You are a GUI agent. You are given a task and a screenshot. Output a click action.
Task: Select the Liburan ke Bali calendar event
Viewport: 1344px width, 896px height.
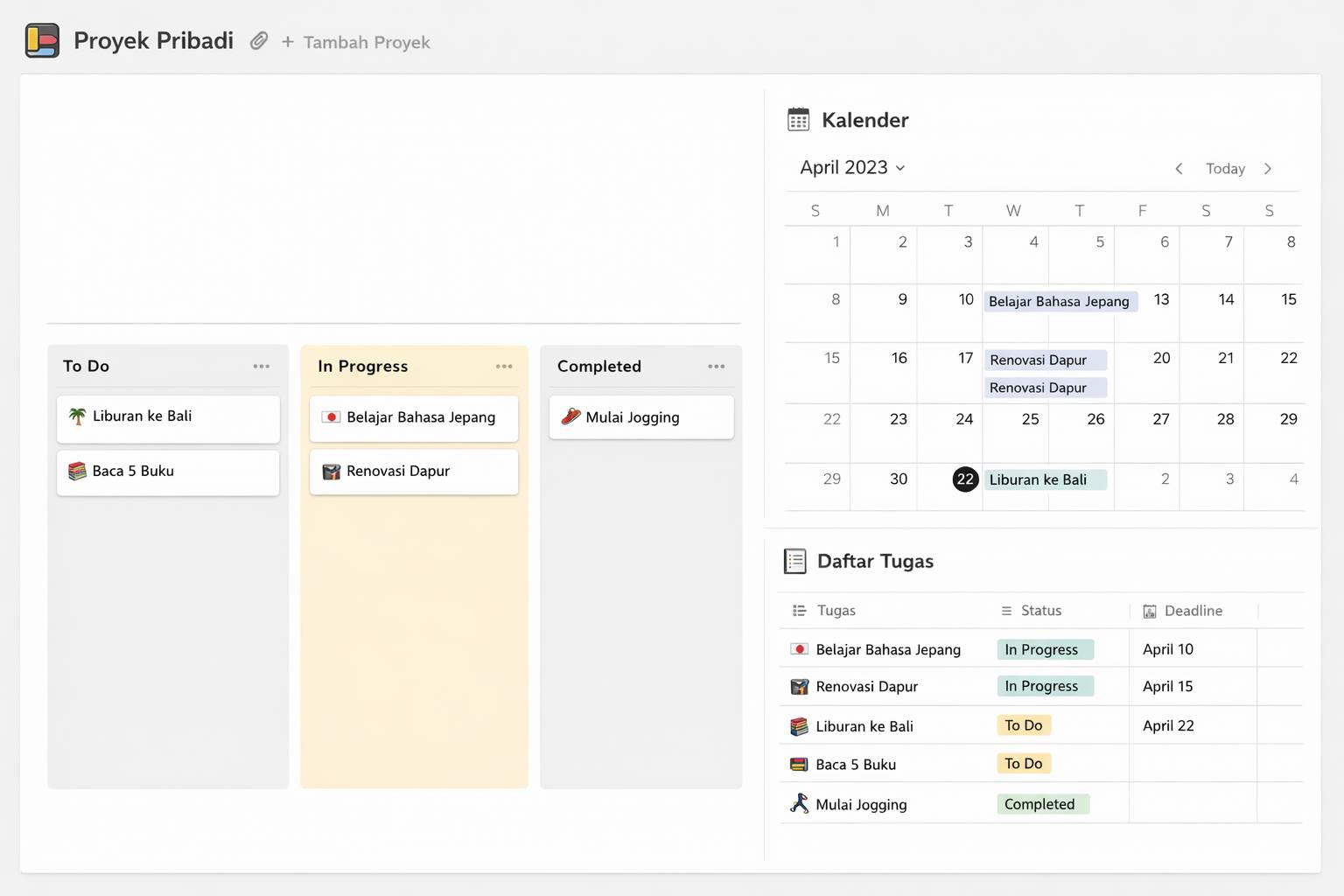[1044, 479]
